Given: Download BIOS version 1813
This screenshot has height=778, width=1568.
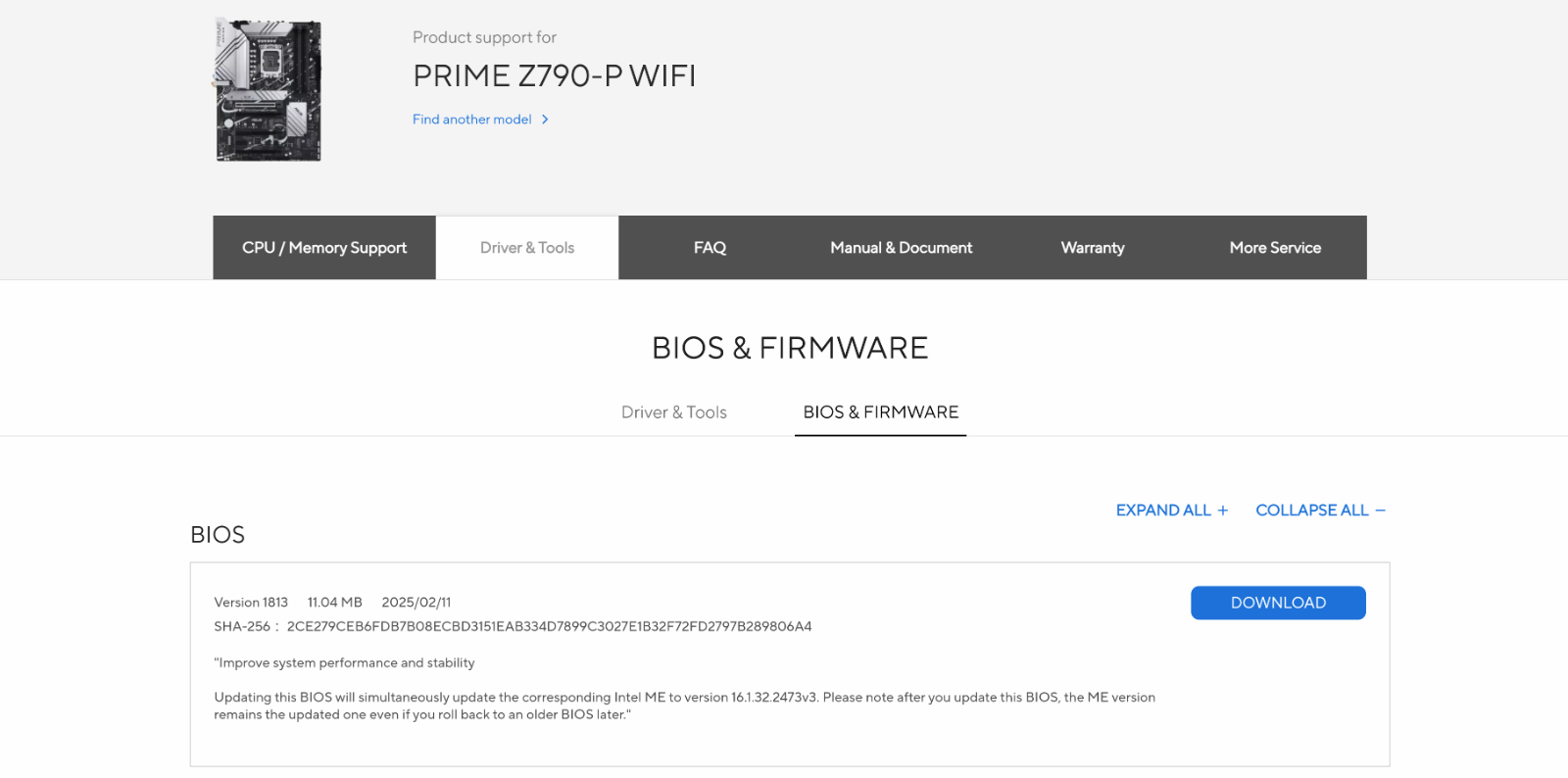Looking at the screenshot, I should click(x=1278, y=603).
